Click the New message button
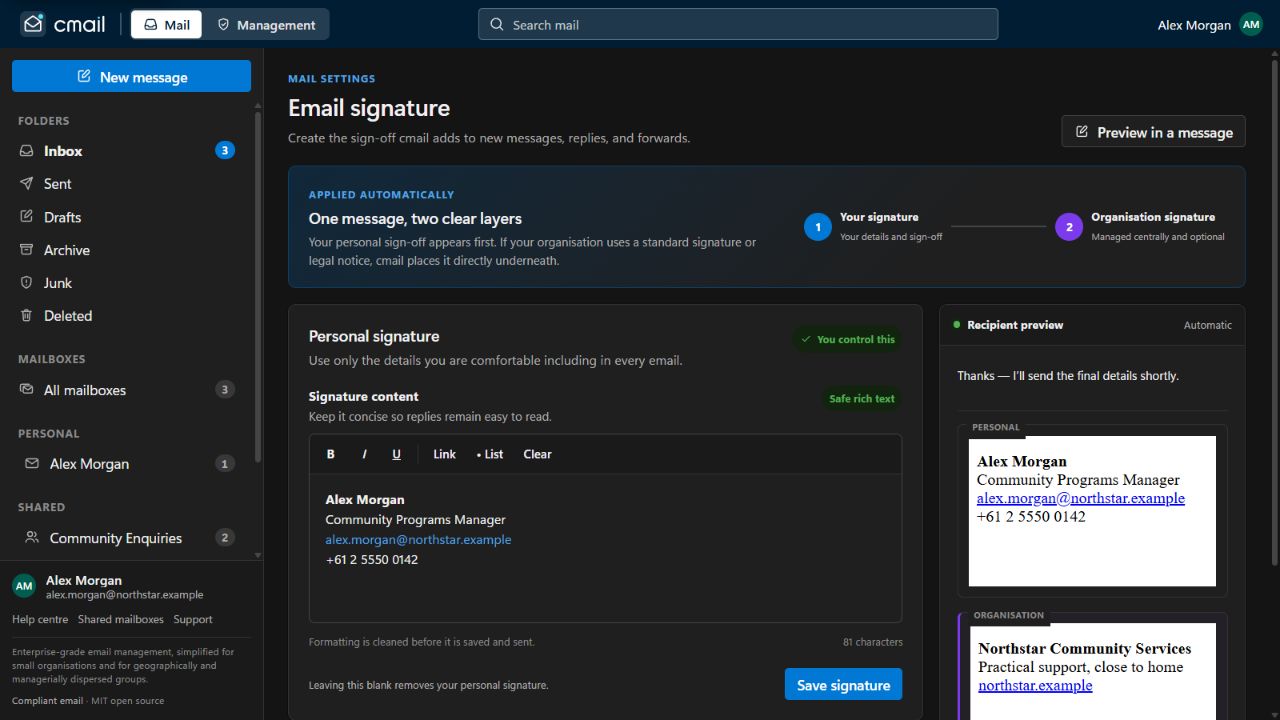 click(131, 77)
